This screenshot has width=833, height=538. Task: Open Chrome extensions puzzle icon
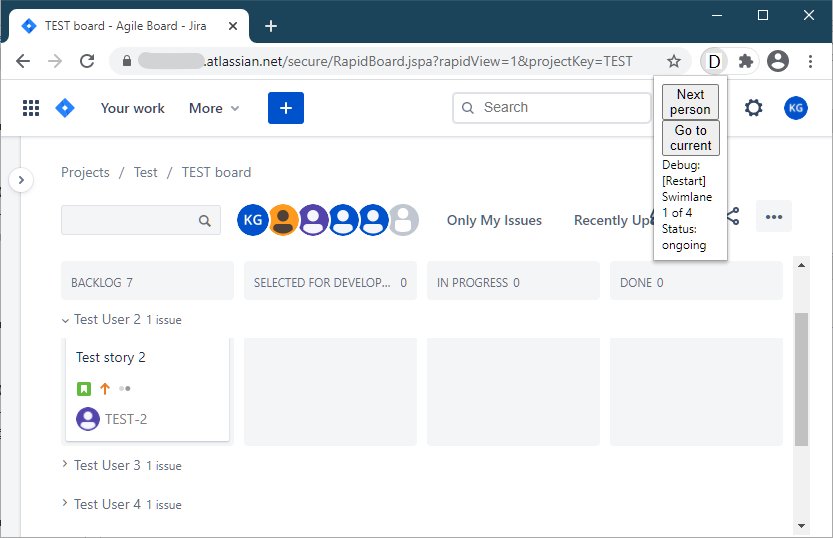click(x=746, y=62)
